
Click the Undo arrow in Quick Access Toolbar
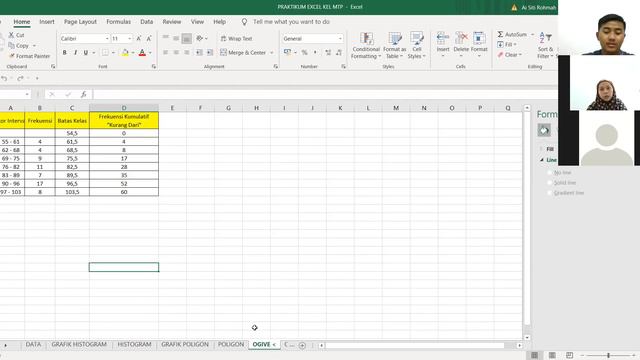(x=4, y=78)
